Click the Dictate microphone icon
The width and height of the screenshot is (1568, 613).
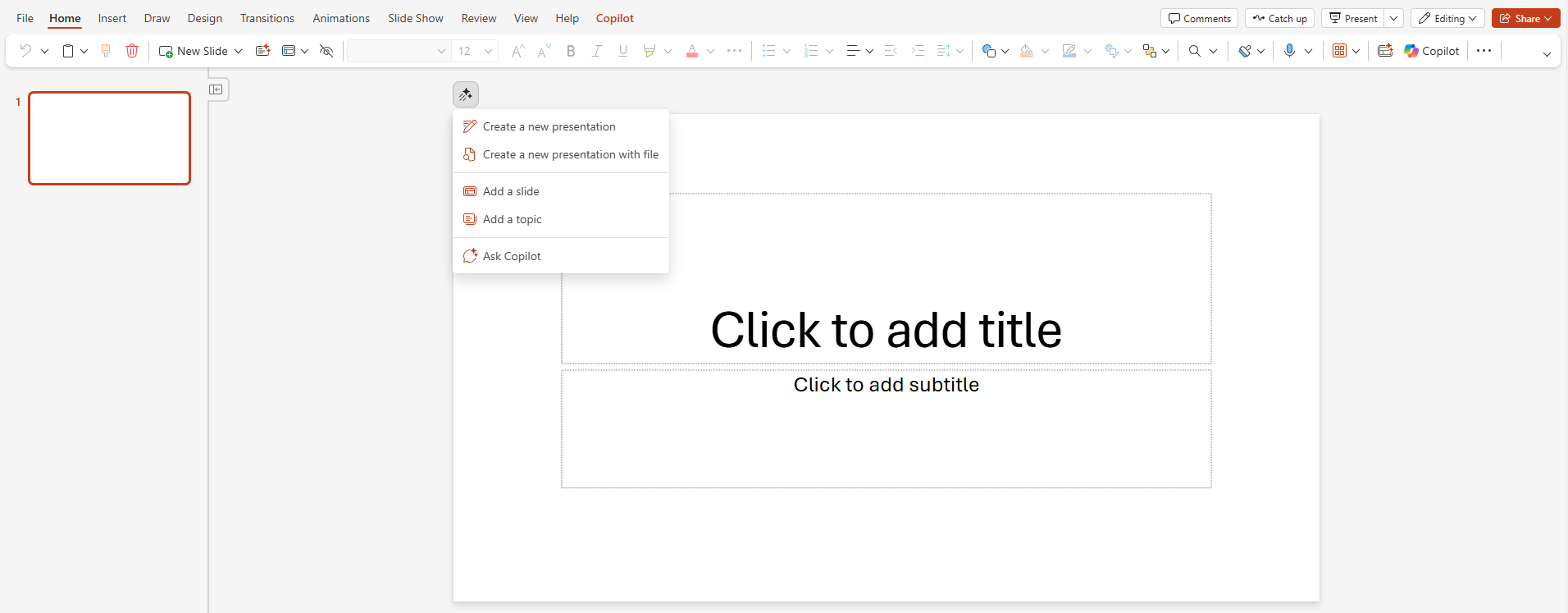click(1290, 51)
